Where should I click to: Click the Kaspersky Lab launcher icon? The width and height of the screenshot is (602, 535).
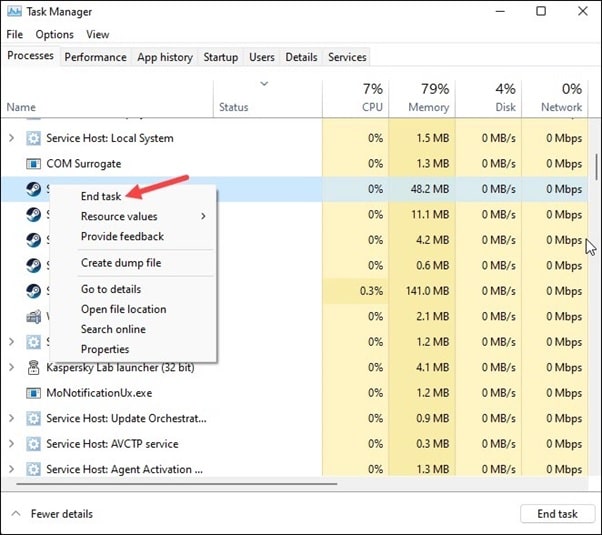tap(34, 367)
